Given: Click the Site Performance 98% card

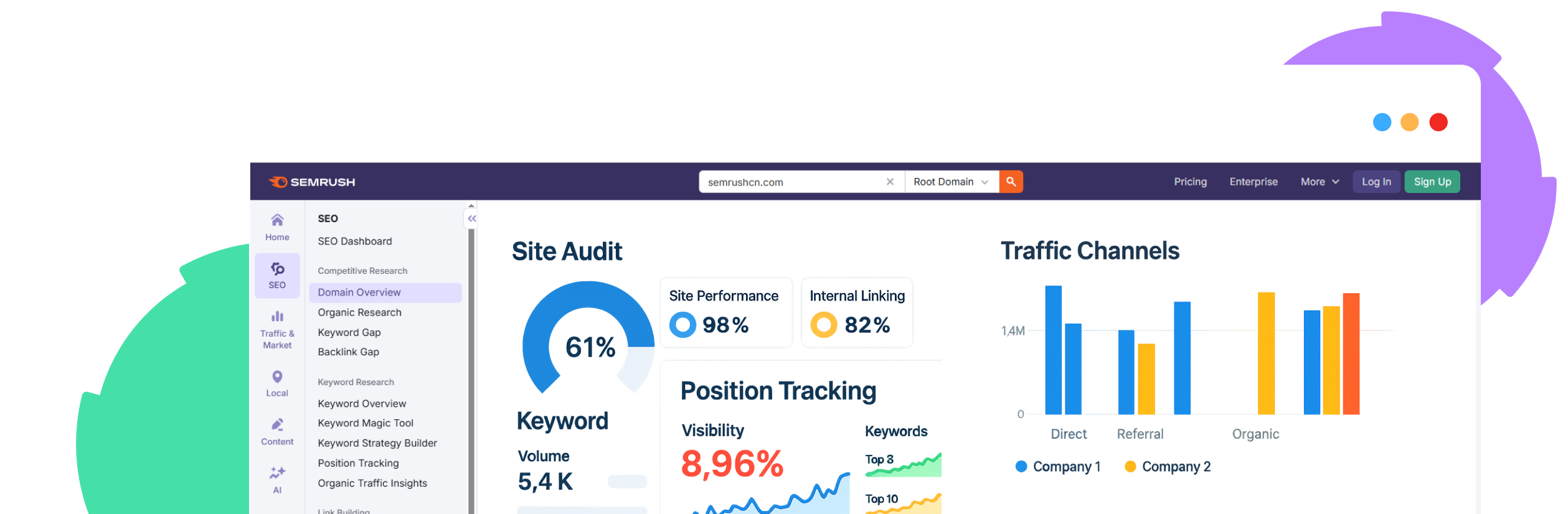Looking at the screenshot, I should (x=726, y=312).
